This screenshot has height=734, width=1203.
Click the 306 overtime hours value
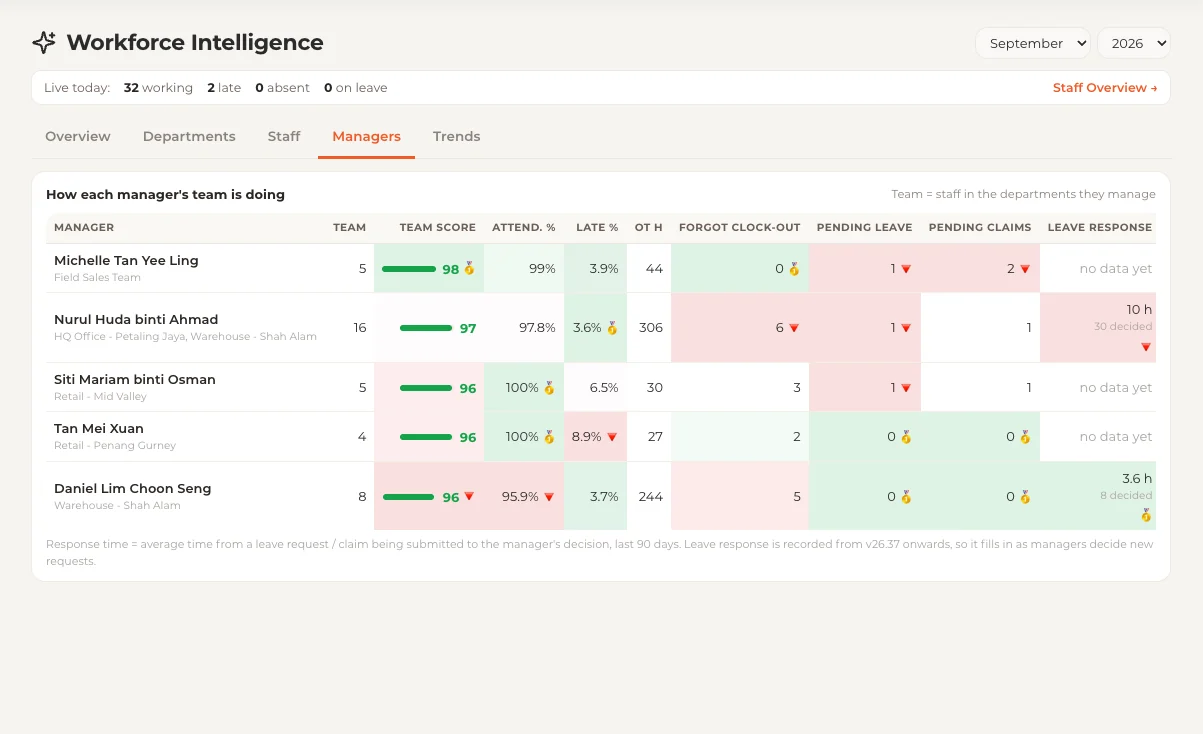tap(651, 328)
